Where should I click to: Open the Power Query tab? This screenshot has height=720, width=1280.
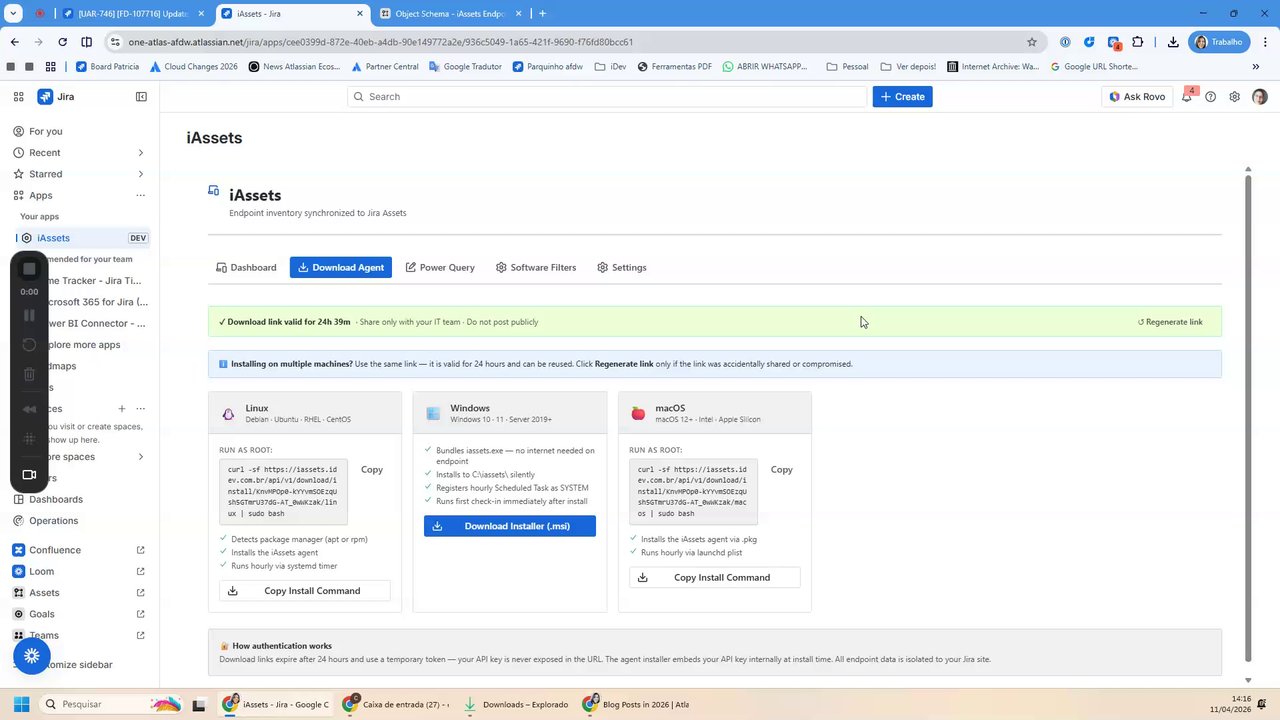pos(440,268)
